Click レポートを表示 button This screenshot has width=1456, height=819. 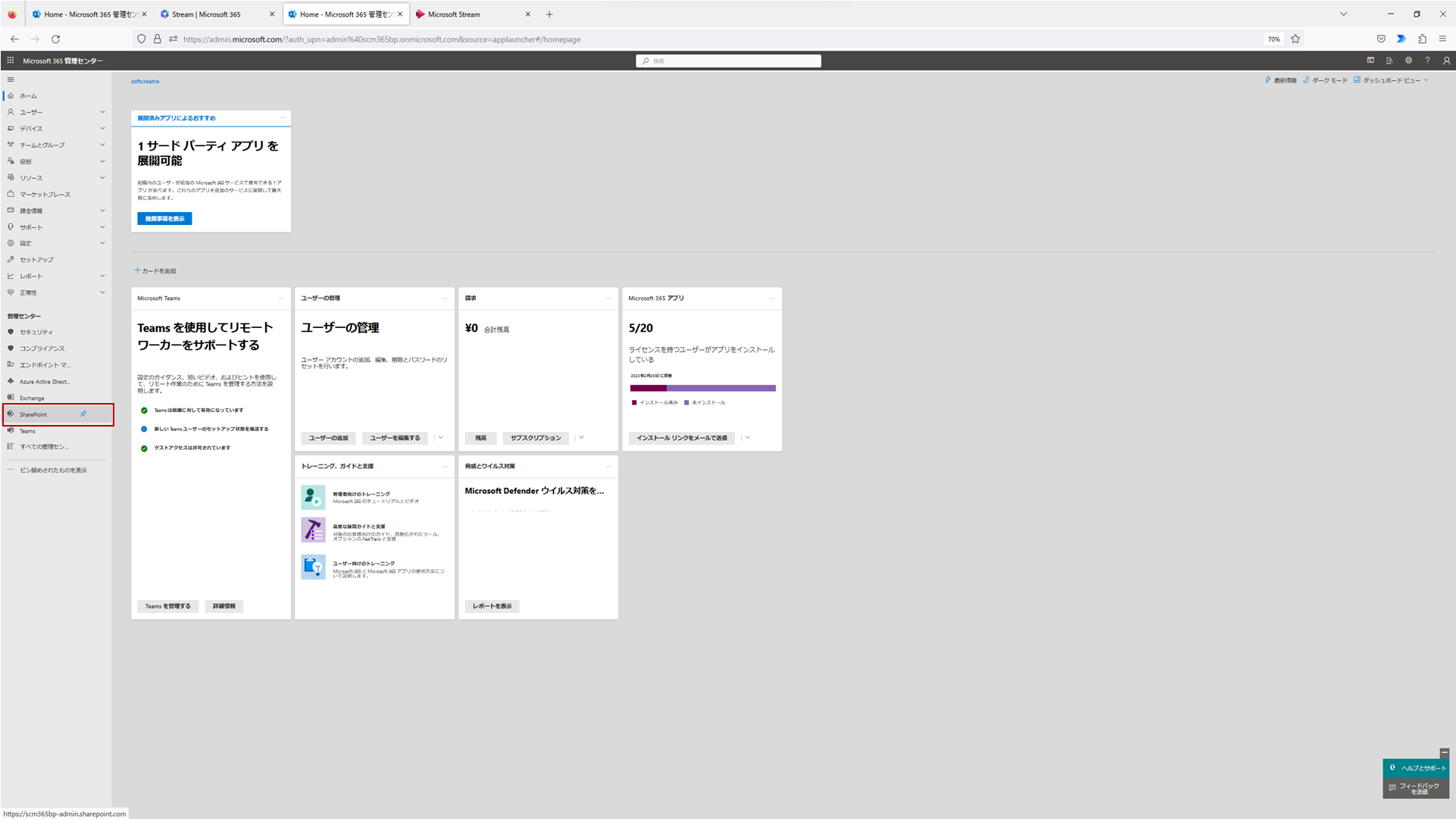(x=492, y=606)
